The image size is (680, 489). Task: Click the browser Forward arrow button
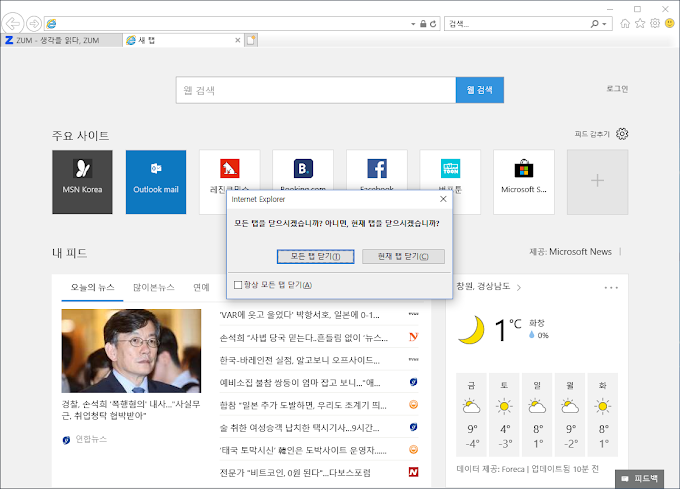point(34,23)
